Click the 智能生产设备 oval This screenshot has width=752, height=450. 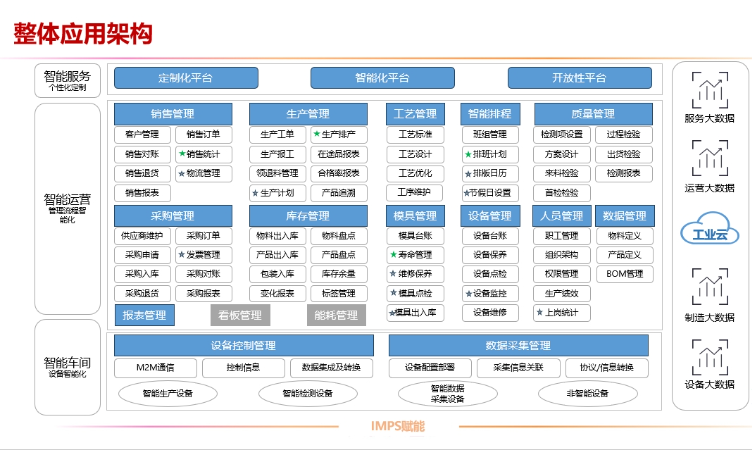[x=168, y=394]
